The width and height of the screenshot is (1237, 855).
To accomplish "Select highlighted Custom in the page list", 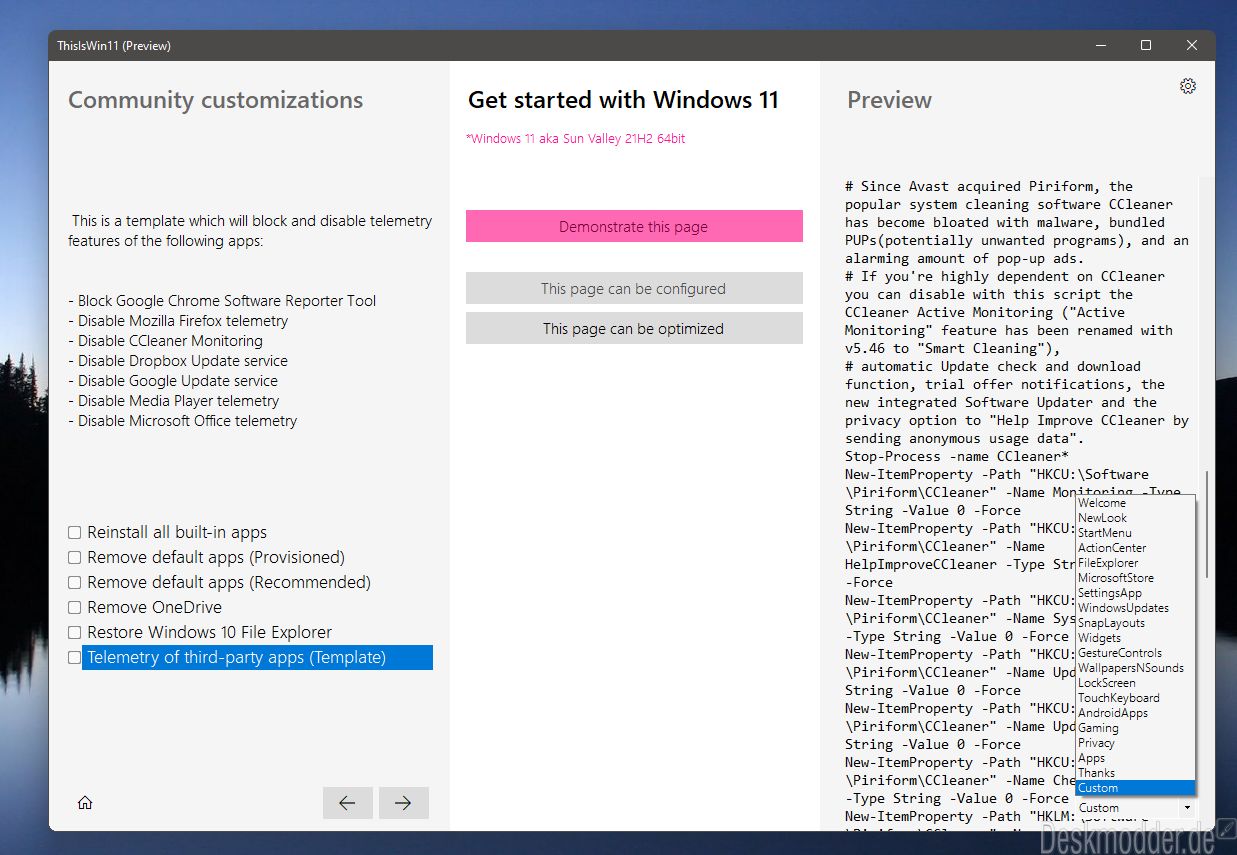I will click(x=1135, y=788).
